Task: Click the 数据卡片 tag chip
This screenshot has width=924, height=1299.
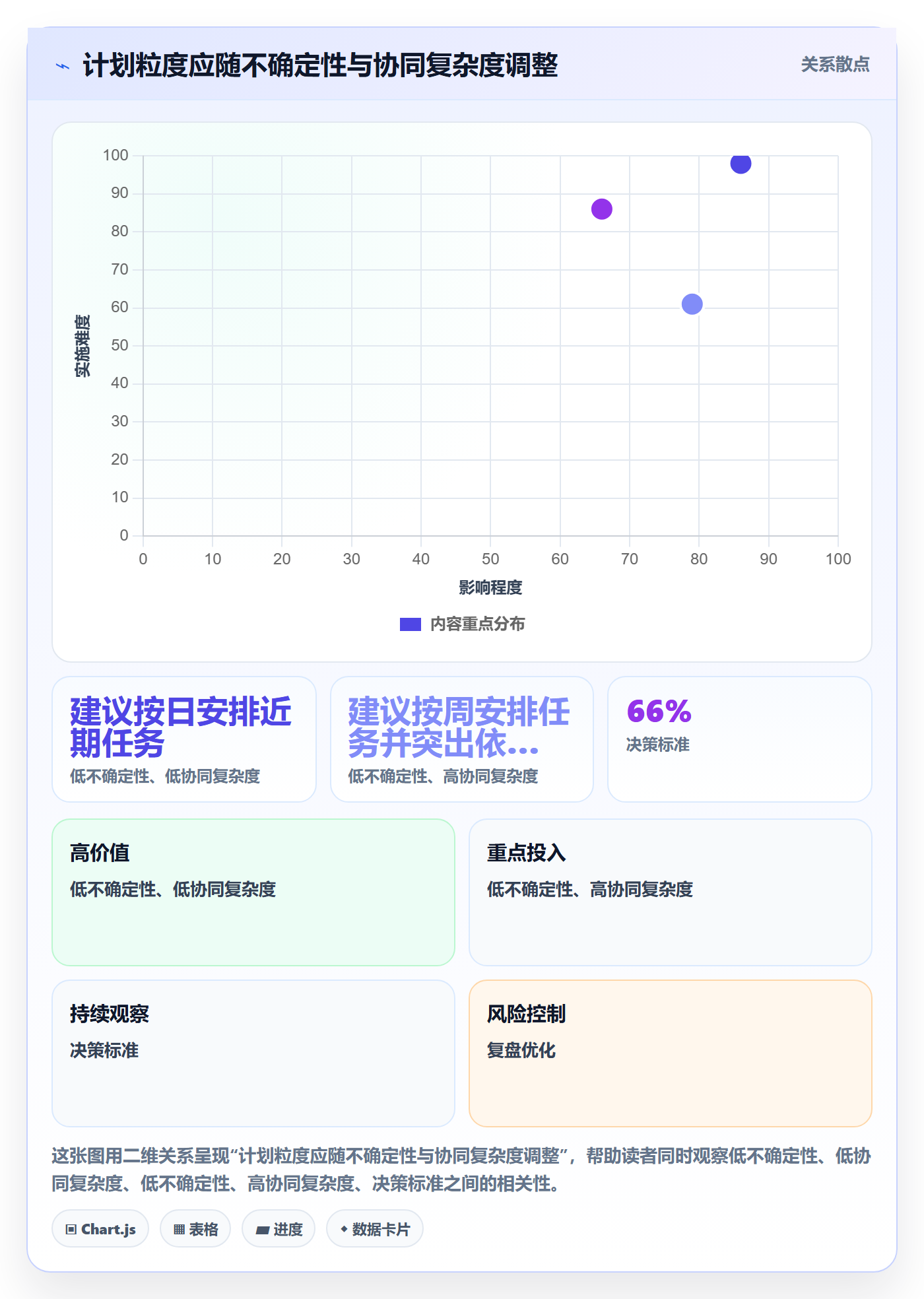Action: coord(375,1229)
